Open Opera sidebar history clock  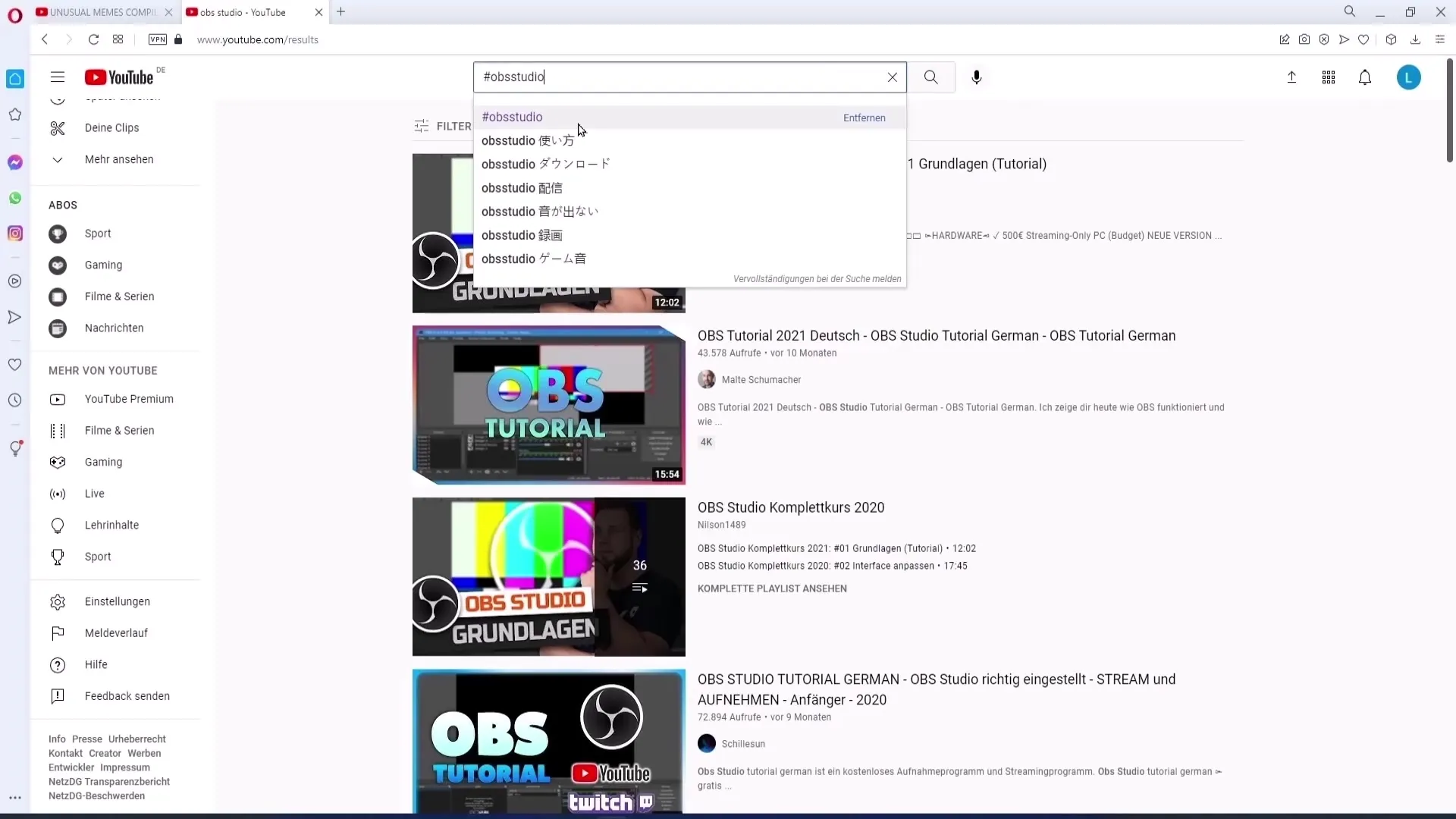(15, 400)
